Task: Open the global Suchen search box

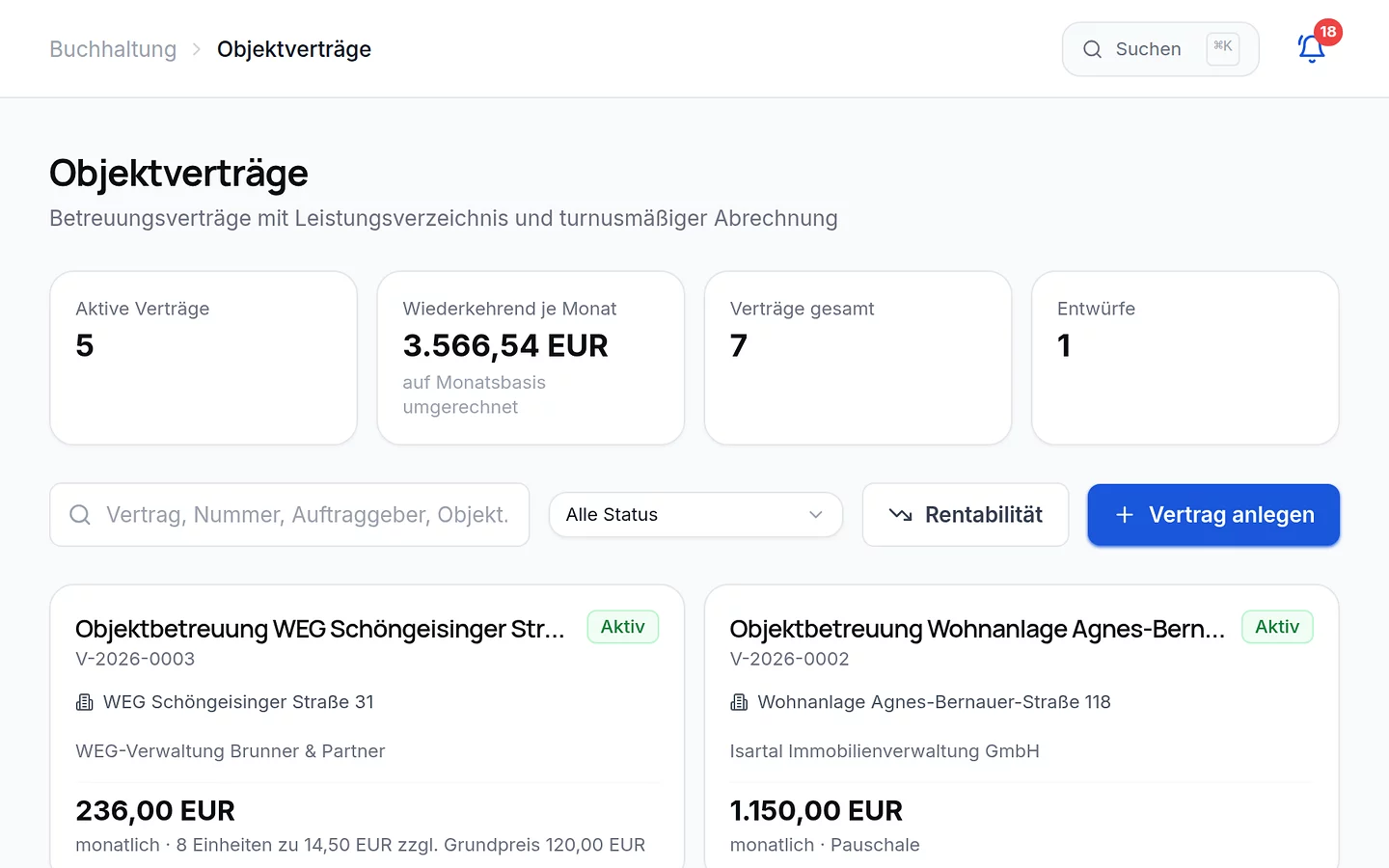Action: click(1160, 49)
